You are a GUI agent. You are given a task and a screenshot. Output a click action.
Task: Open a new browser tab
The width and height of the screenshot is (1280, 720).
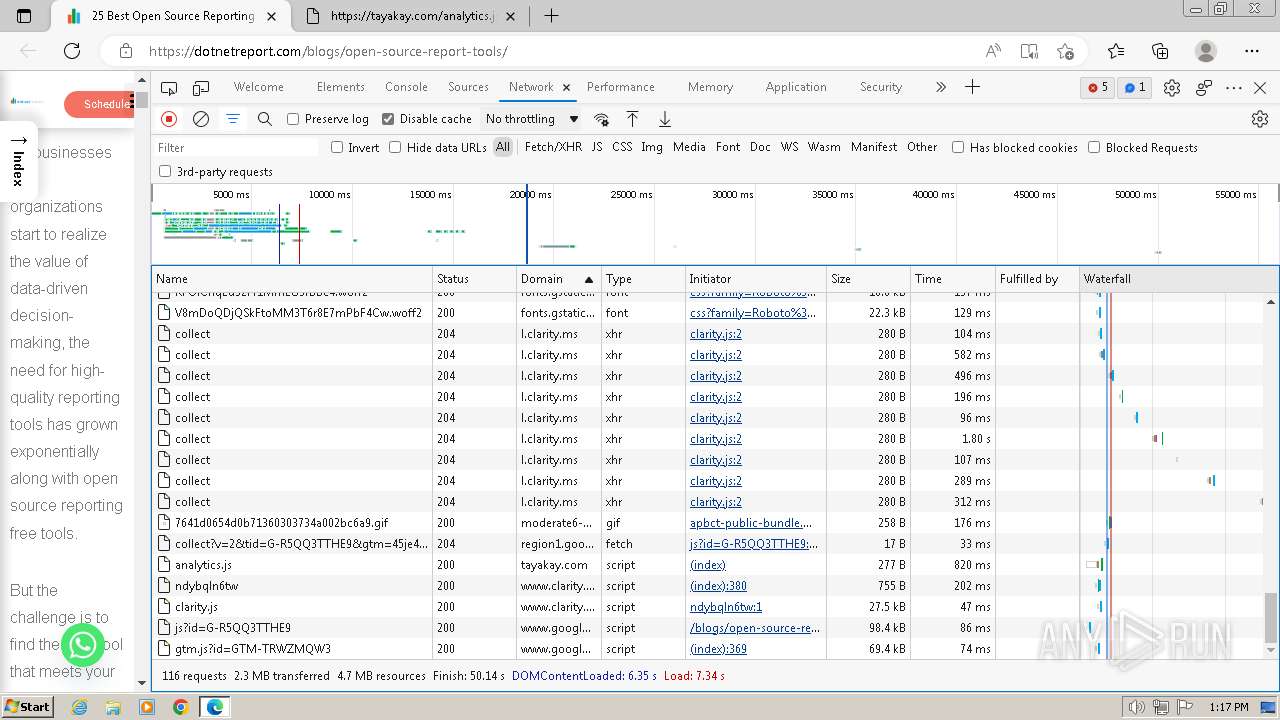[x=551, y=16]
